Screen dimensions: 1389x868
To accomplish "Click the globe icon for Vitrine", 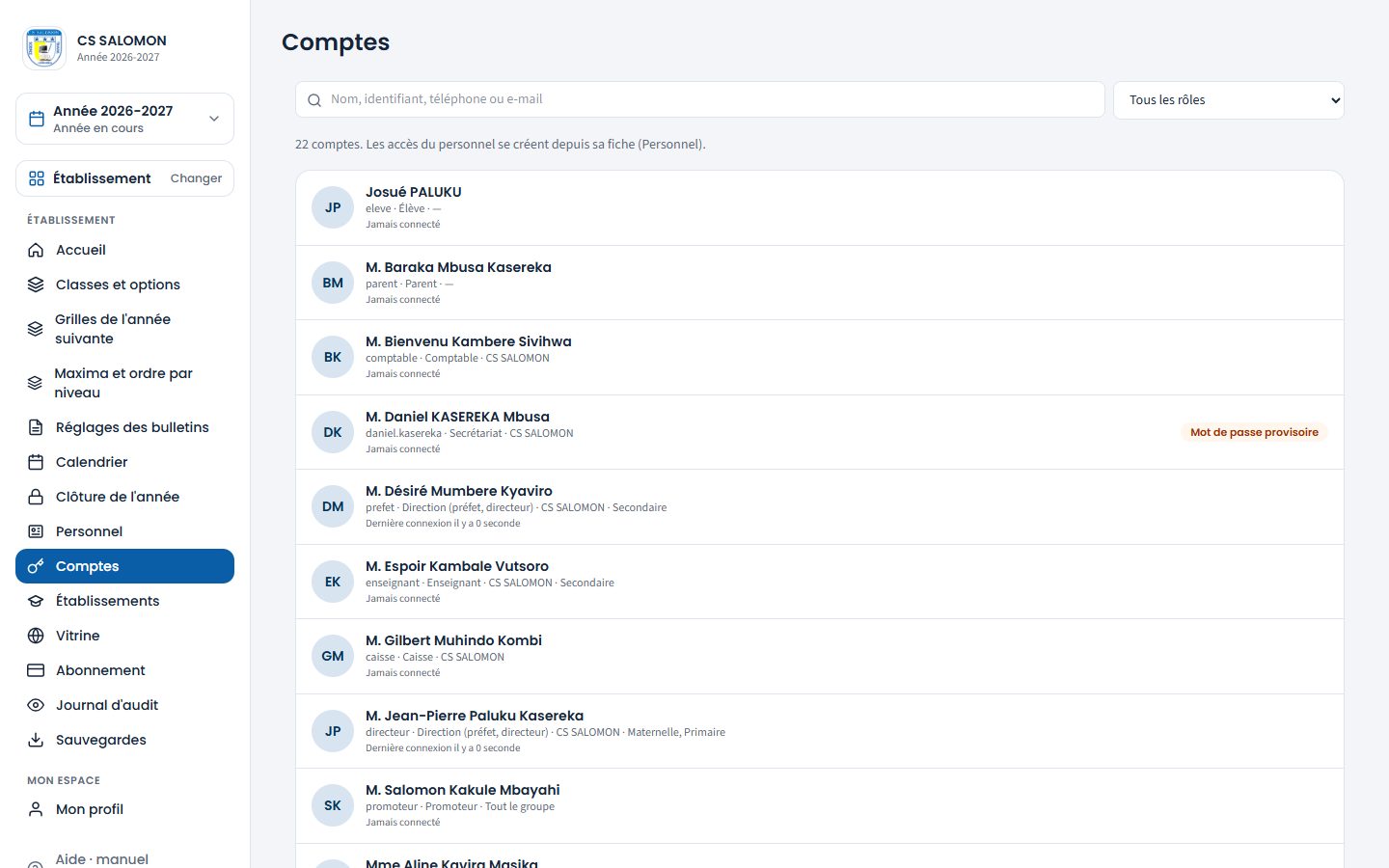I will pyautogui.click(x=36, y=636).
